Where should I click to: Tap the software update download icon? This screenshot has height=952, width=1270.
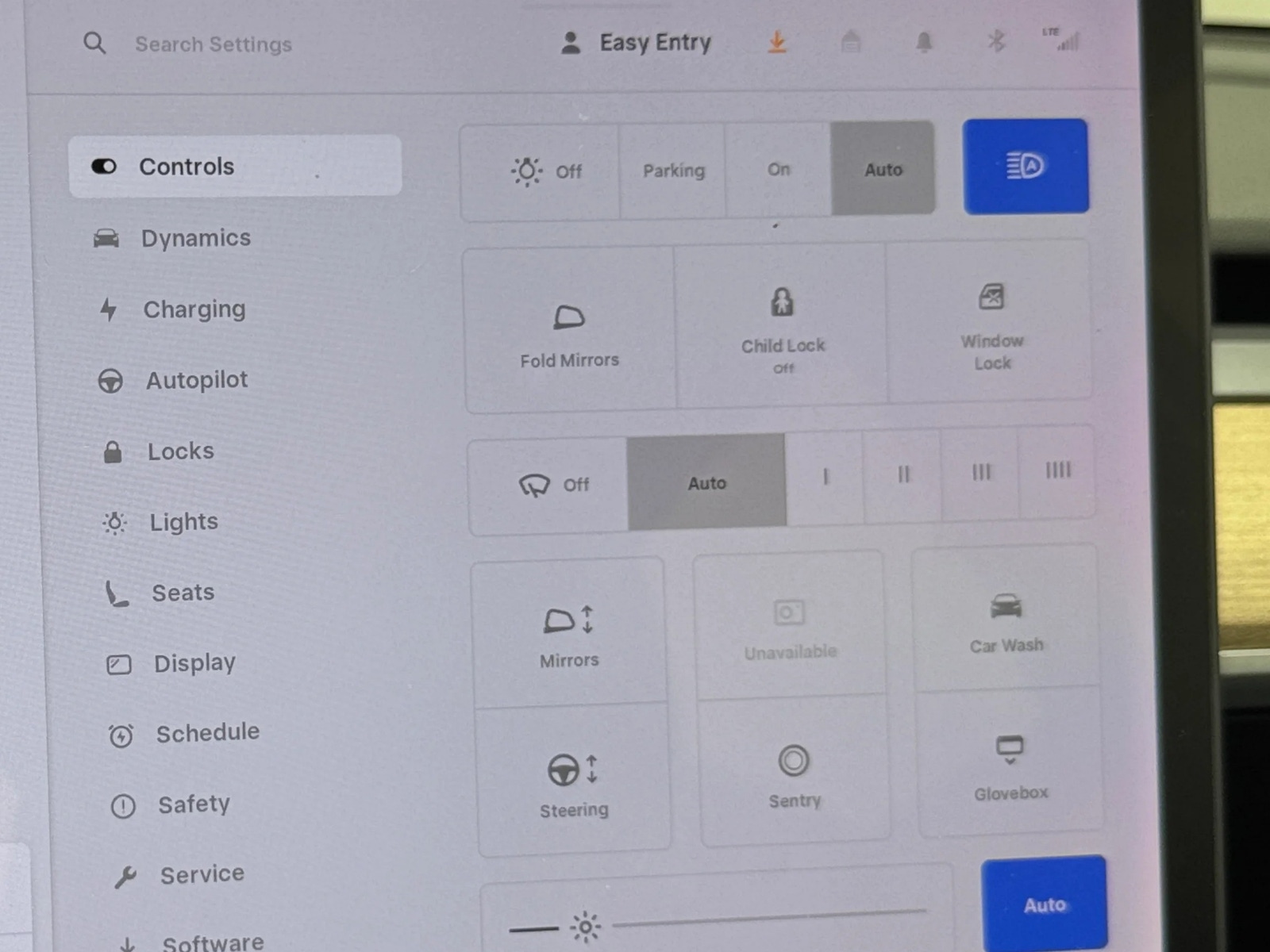777,42
